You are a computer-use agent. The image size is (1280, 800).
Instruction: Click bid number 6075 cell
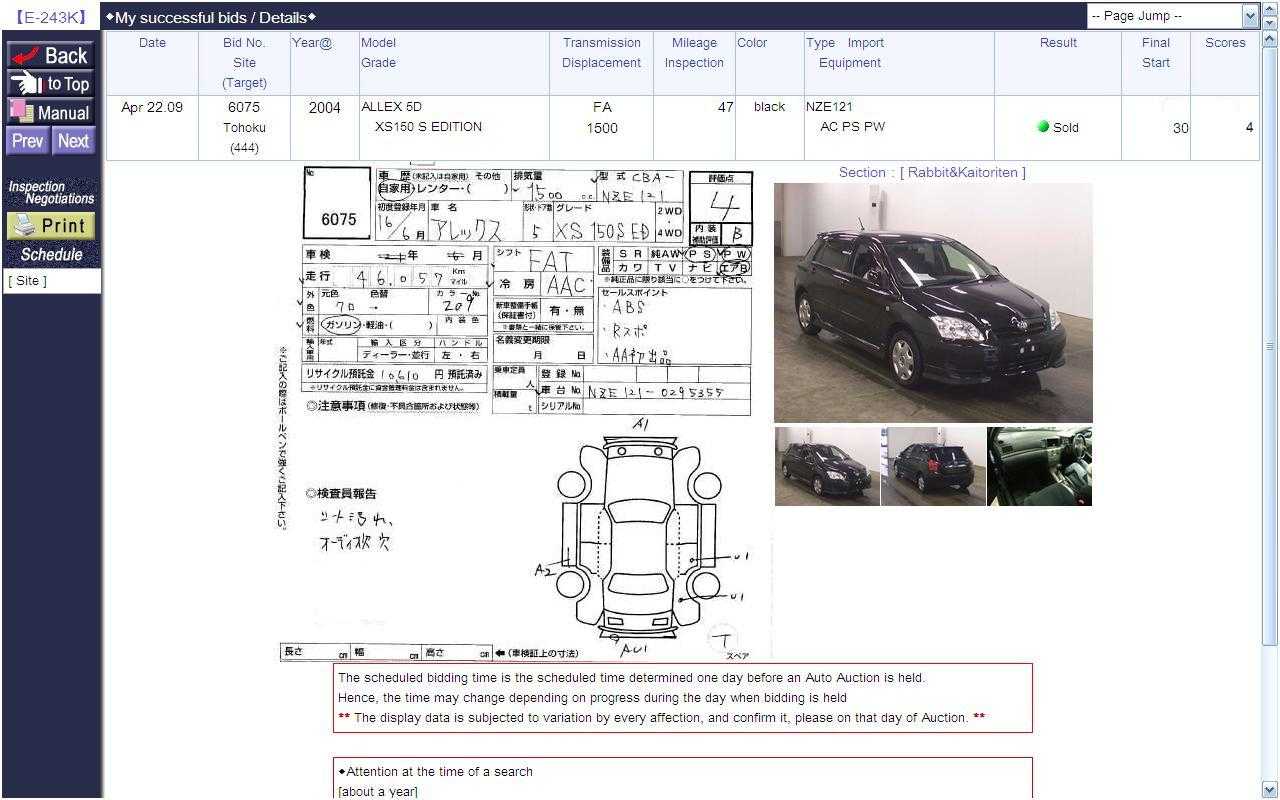coord(244,107)
